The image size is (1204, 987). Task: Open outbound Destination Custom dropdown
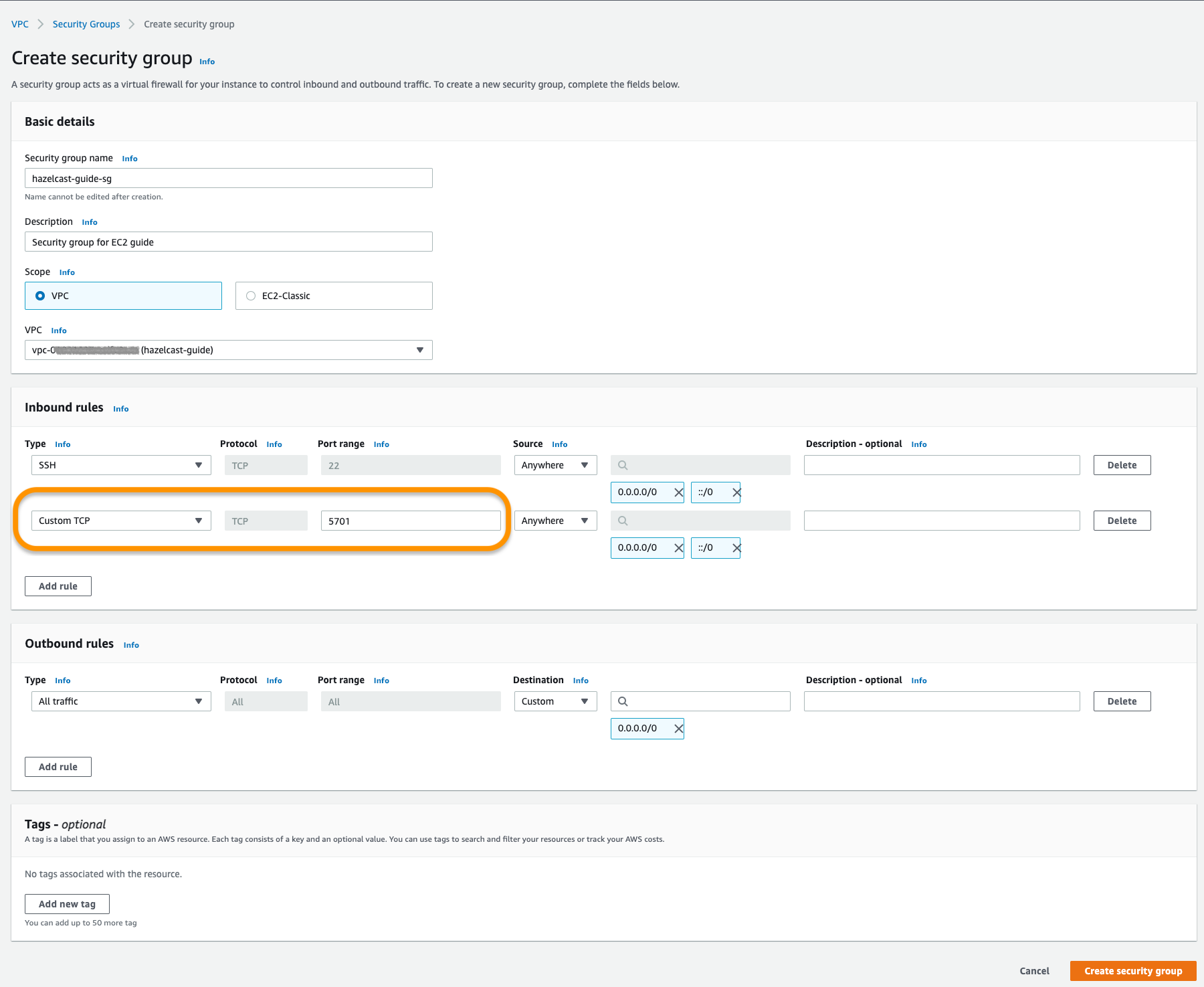[555, 701]
